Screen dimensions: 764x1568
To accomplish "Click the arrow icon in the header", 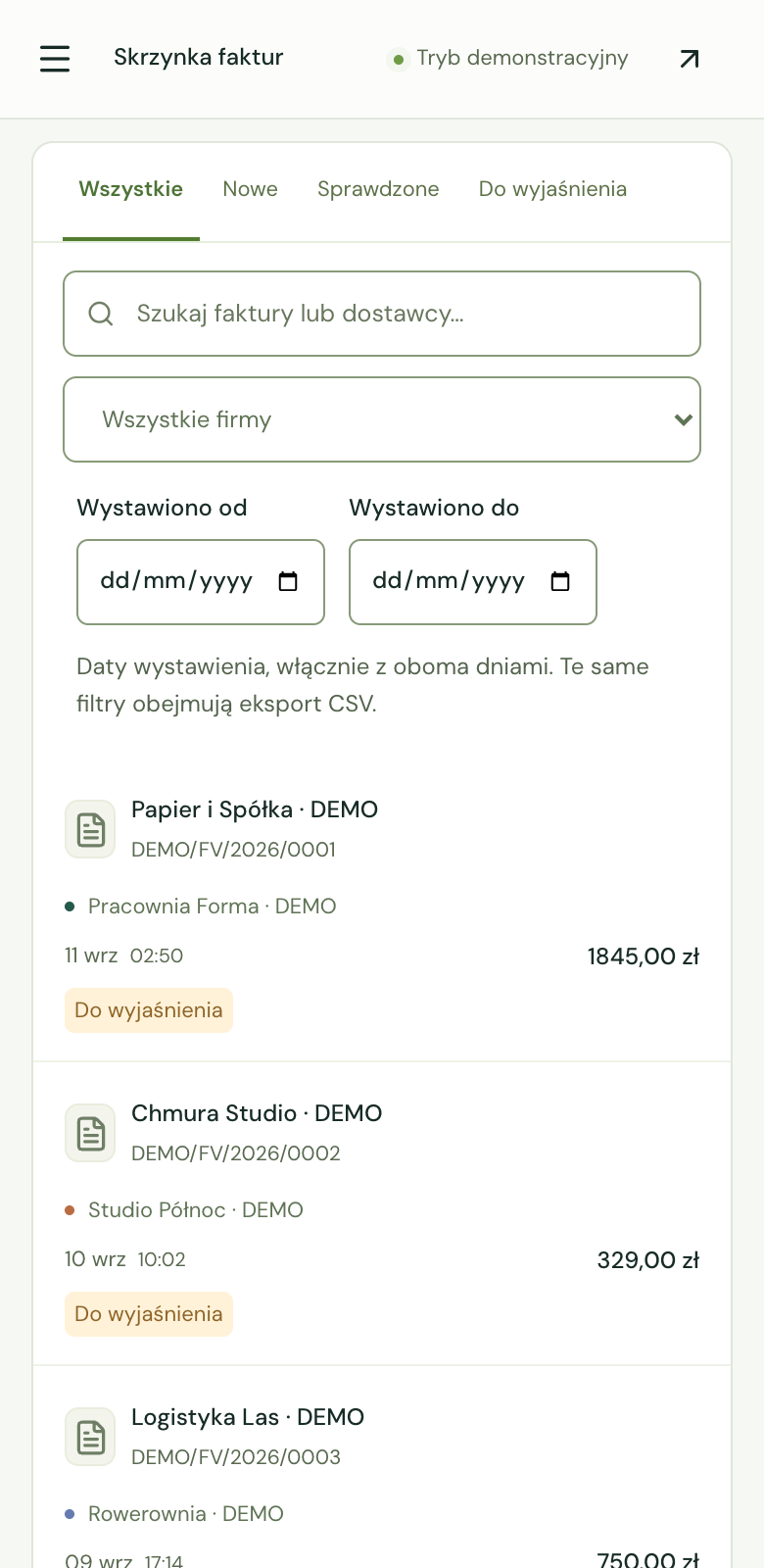I will [690, 59].
